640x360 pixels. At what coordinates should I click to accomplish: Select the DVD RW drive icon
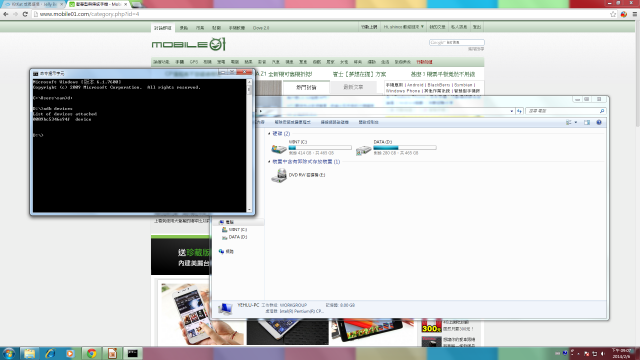(279, 176)
